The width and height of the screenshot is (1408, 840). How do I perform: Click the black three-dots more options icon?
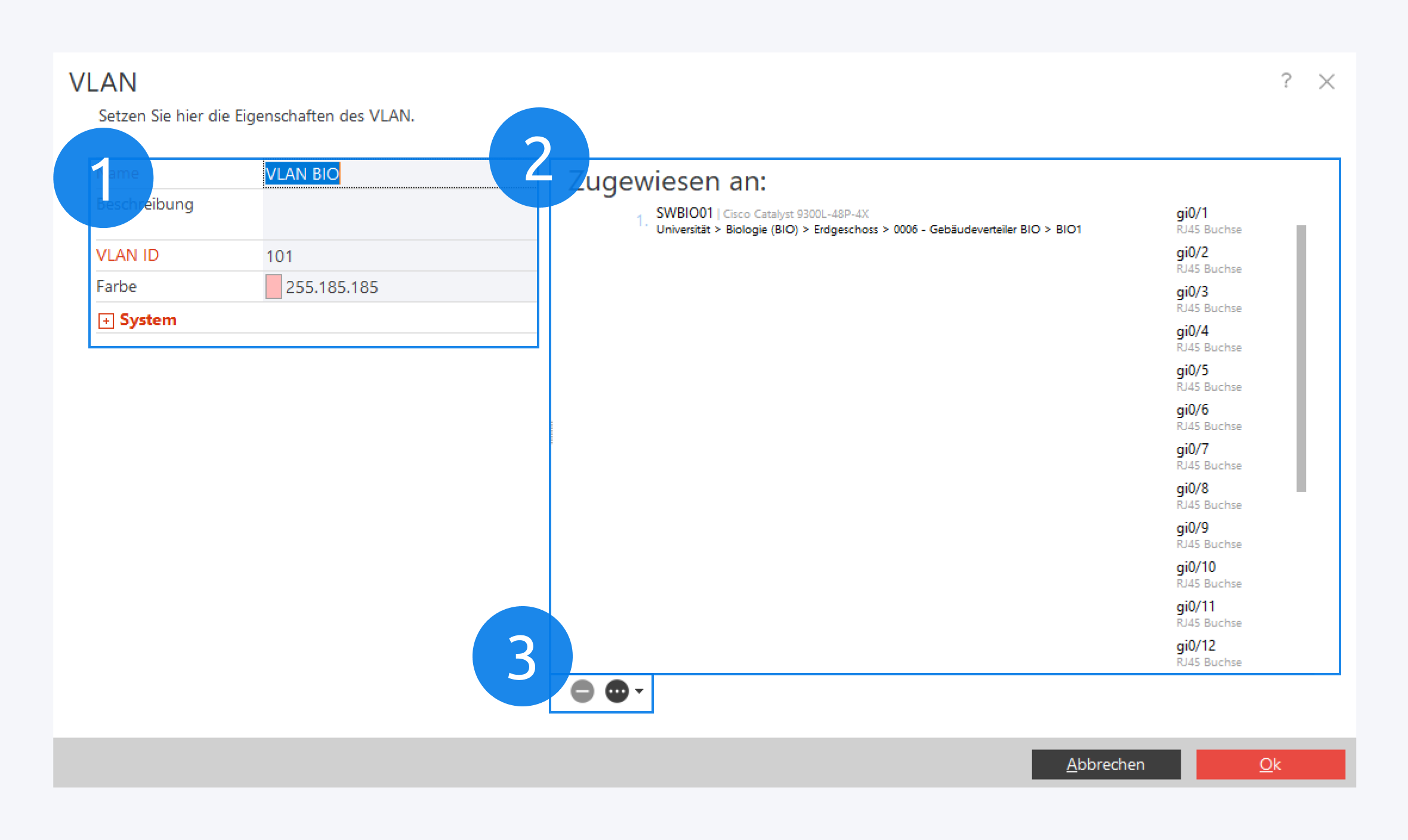[616, 691]
